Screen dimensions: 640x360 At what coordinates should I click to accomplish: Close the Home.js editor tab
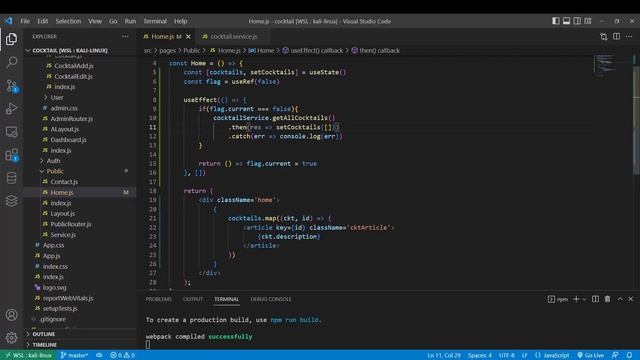tap(188, 37)
